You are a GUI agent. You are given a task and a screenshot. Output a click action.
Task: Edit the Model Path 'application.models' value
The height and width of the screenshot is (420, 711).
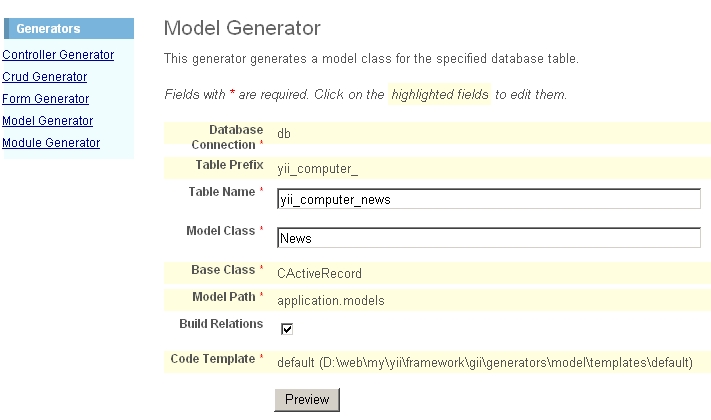(330, 300)
